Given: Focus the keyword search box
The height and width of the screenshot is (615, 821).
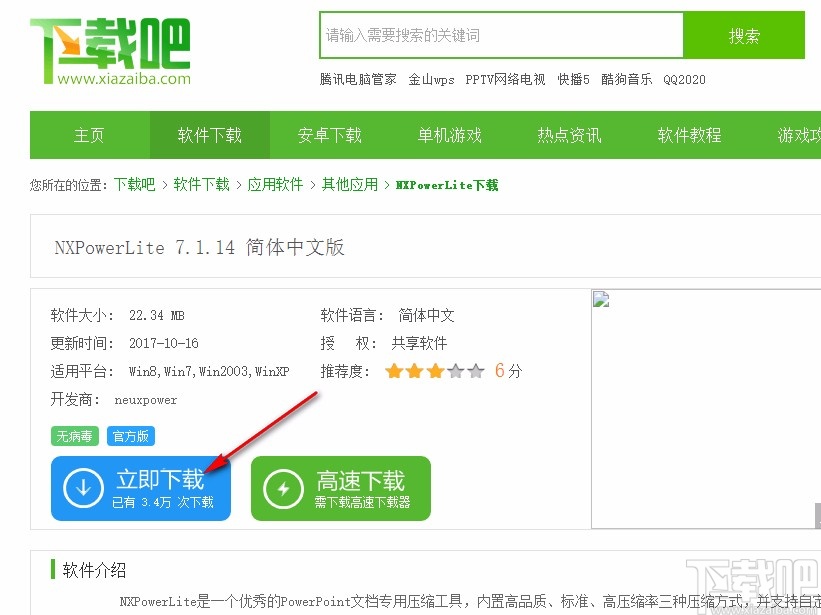Looking at the screenshot, I should coord(501,35).
